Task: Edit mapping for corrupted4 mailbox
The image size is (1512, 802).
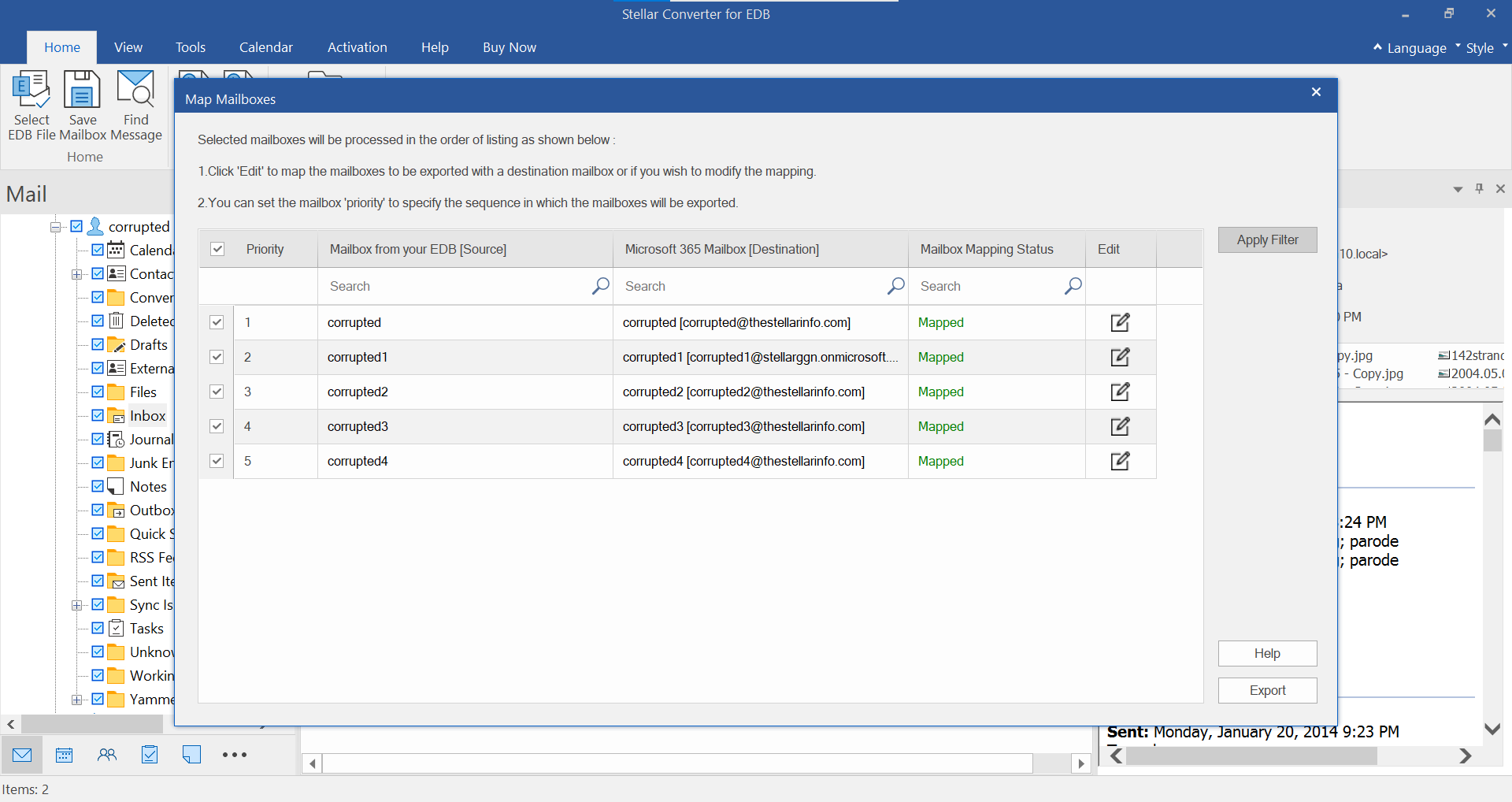Action: click(x=1120, y=461)
